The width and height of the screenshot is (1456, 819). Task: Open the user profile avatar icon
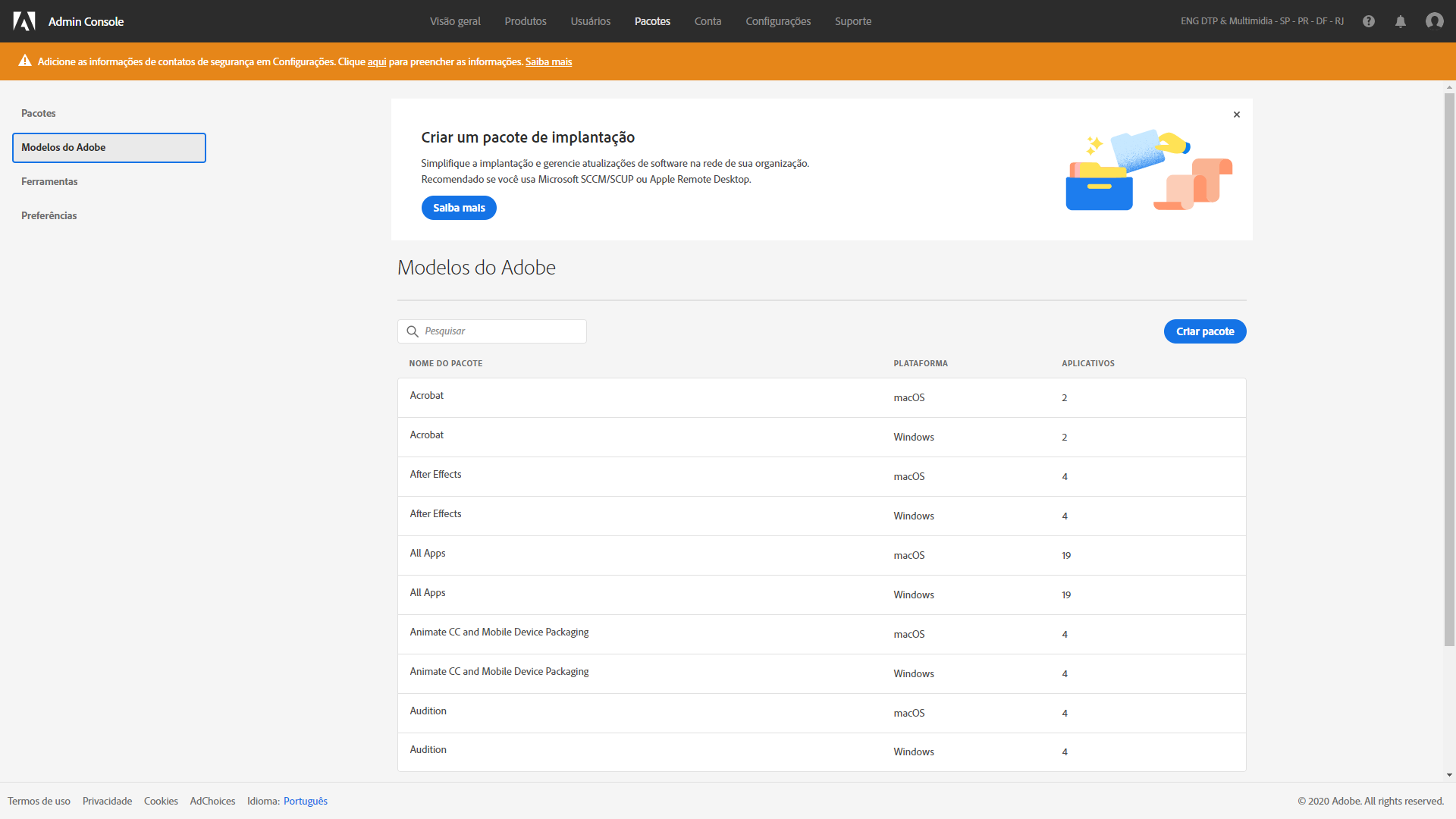pos(1434,21)
